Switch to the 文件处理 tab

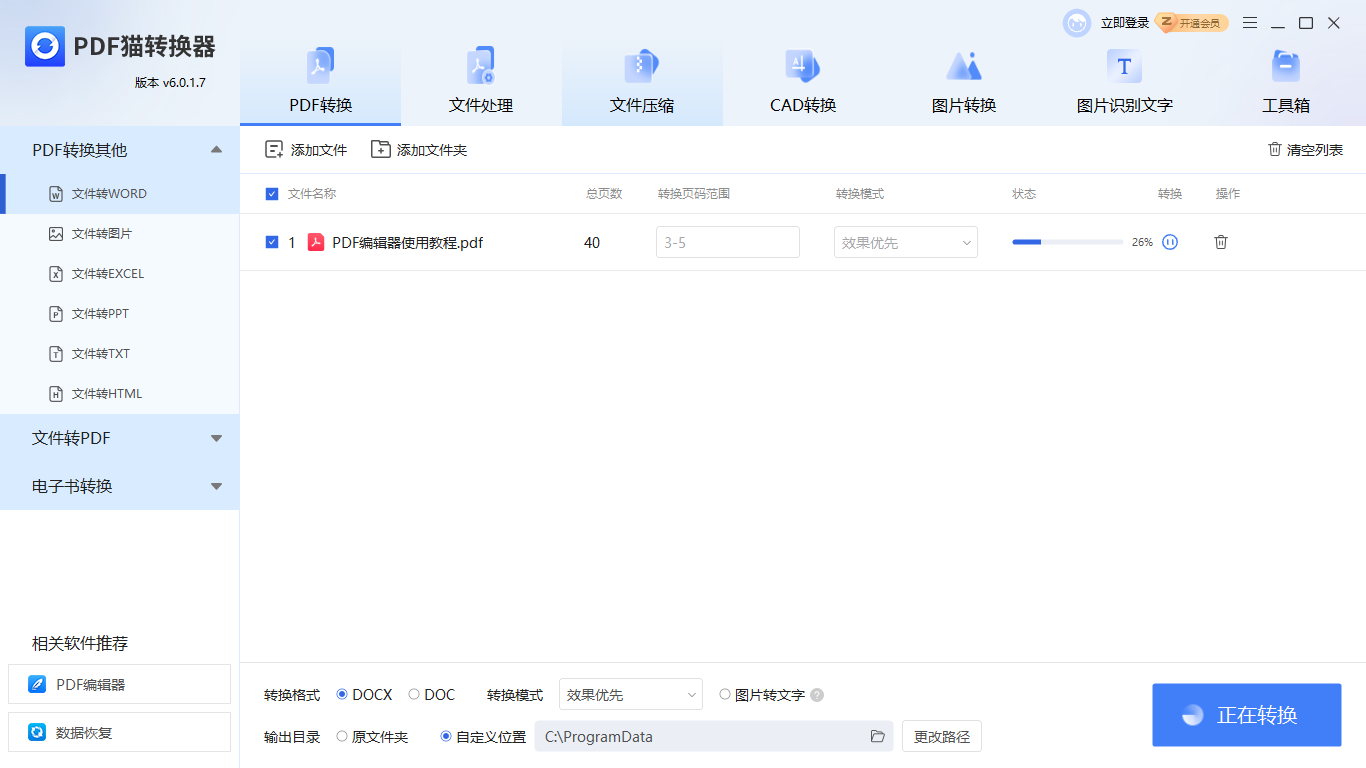[481, 84]
